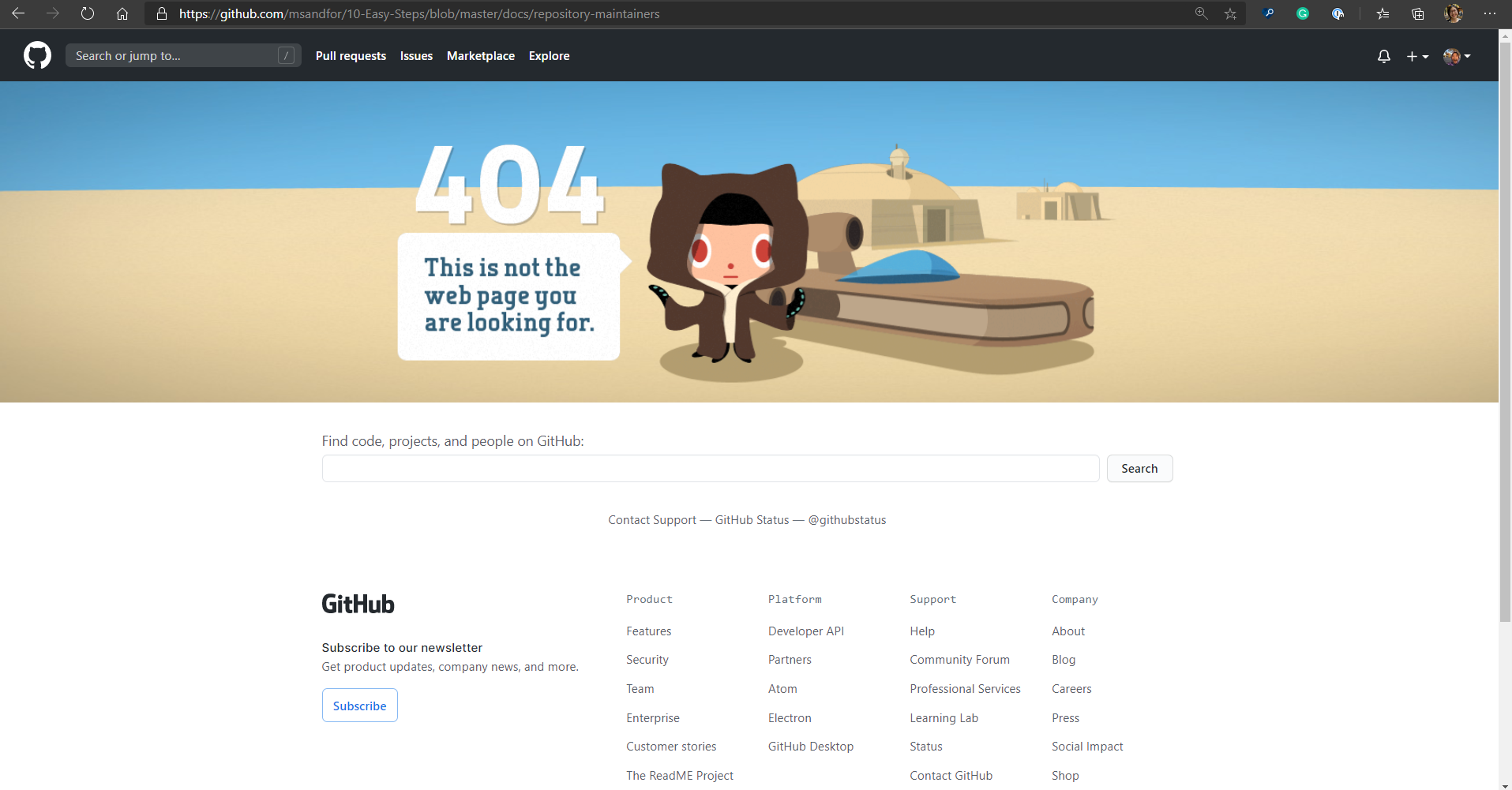Open Security footer link
The width and height of the screenshot is (1512, 790).
click(647, 660)
